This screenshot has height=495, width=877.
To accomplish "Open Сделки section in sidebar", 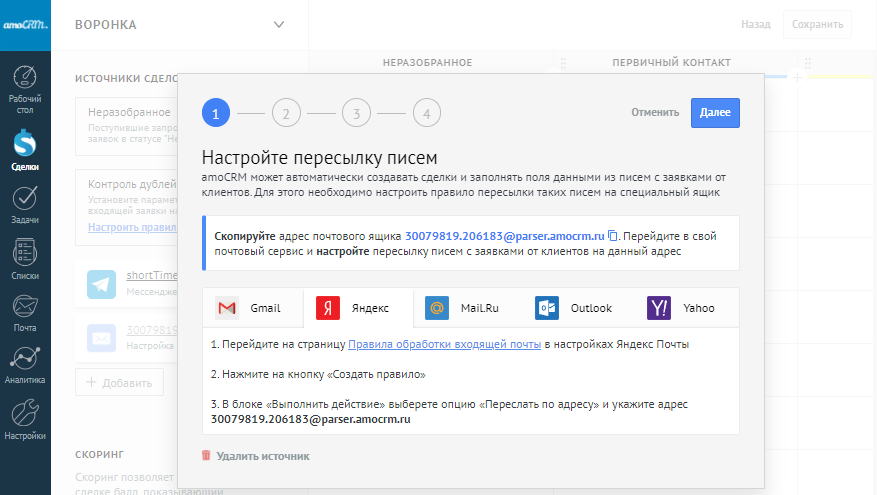I will 25,152.
